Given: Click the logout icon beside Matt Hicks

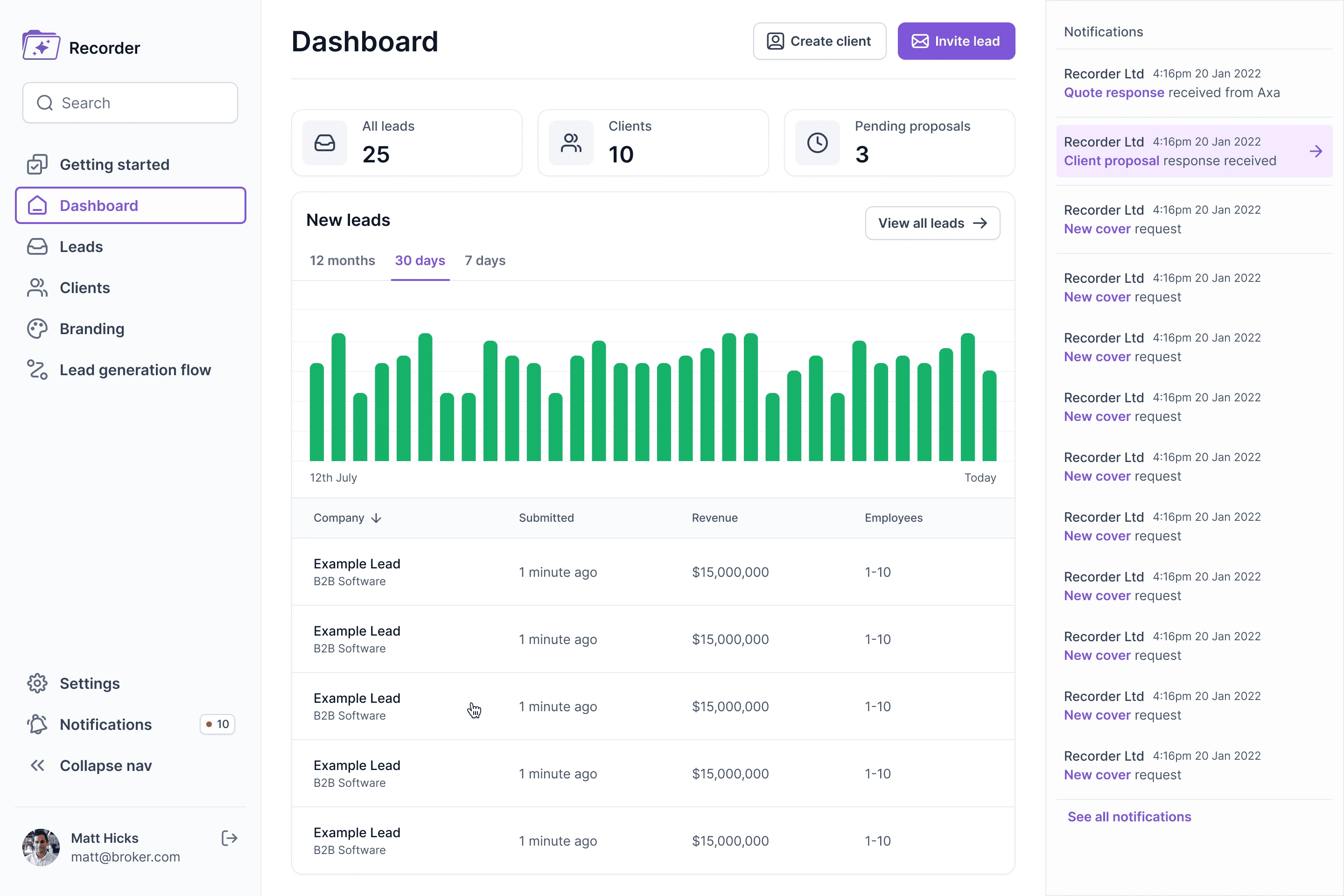Looking at the screenshot, I should pos(229,838).
